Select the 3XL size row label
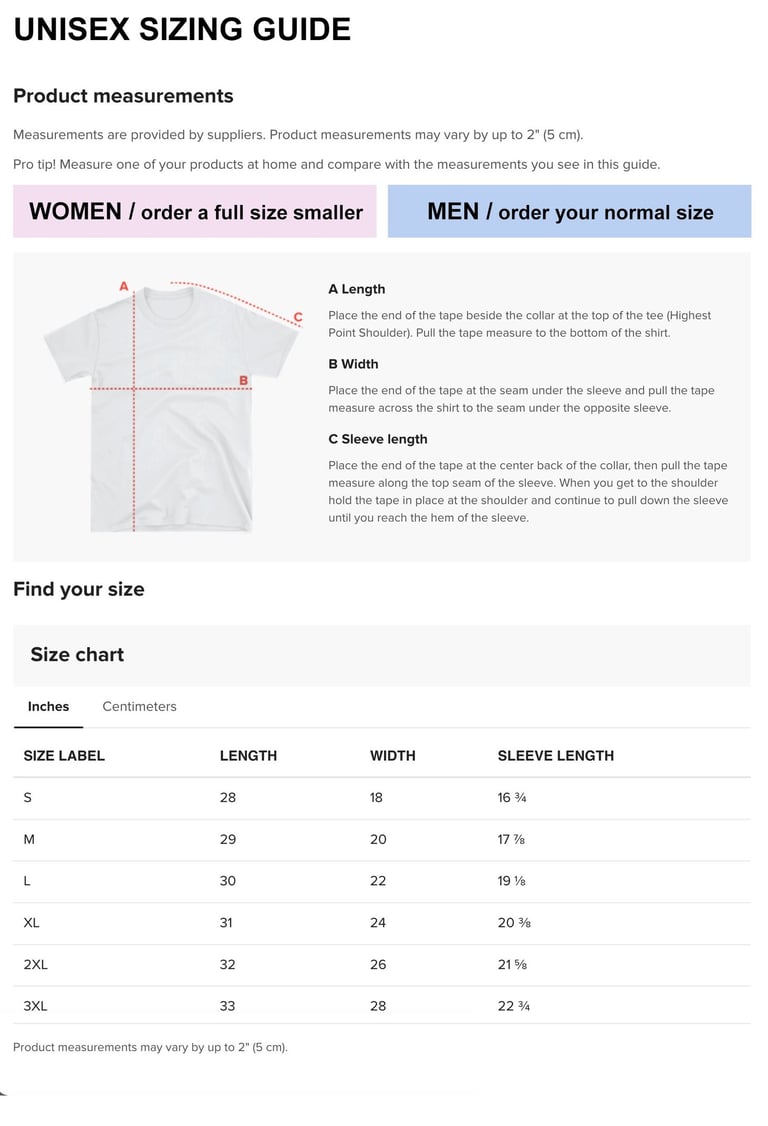Image resolution: width=768 pixels, height=1126 pixels. click(x=35, y=1005)
